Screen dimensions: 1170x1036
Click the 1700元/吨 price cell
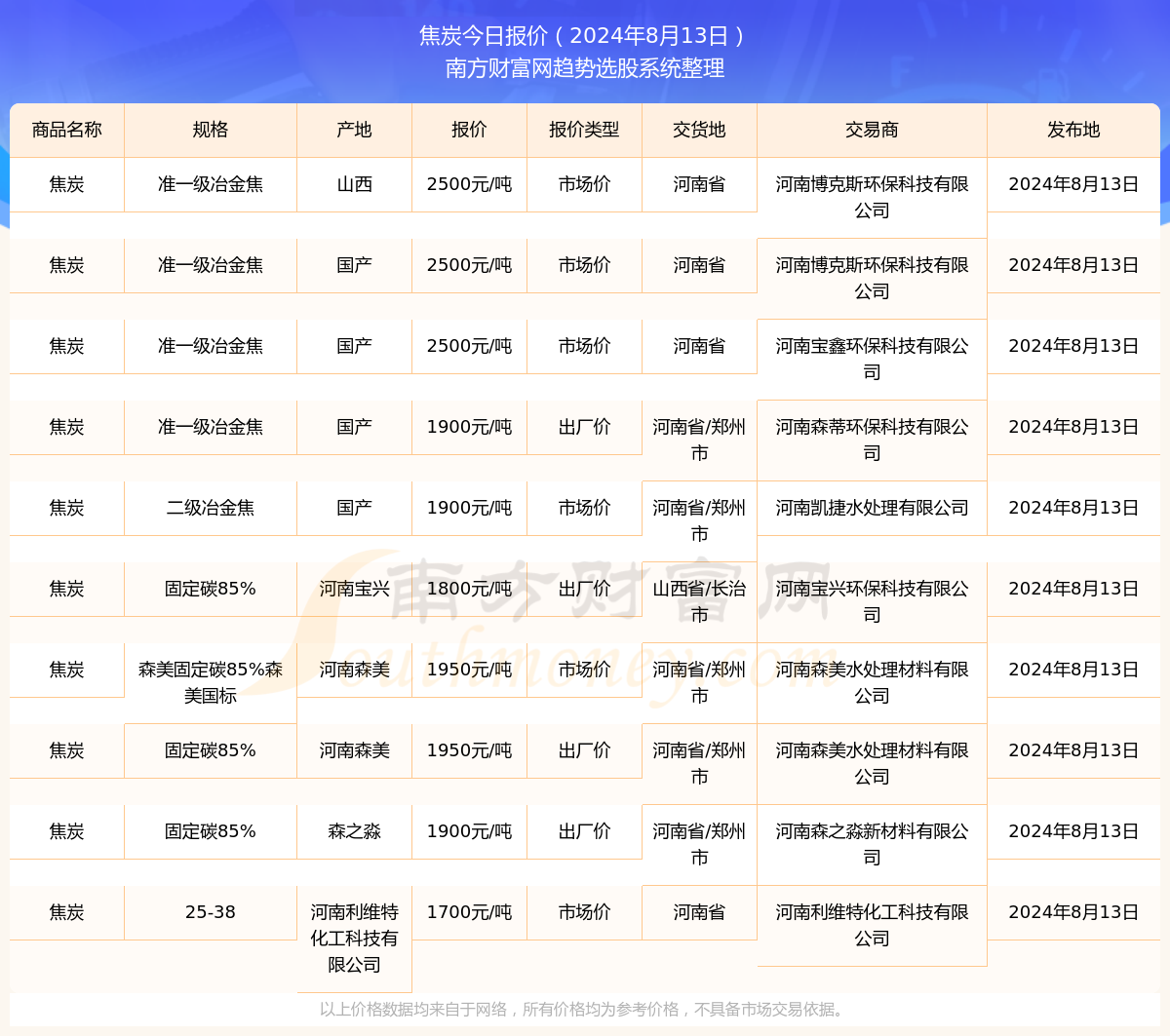pyautogui.click(x=469, y=912)
